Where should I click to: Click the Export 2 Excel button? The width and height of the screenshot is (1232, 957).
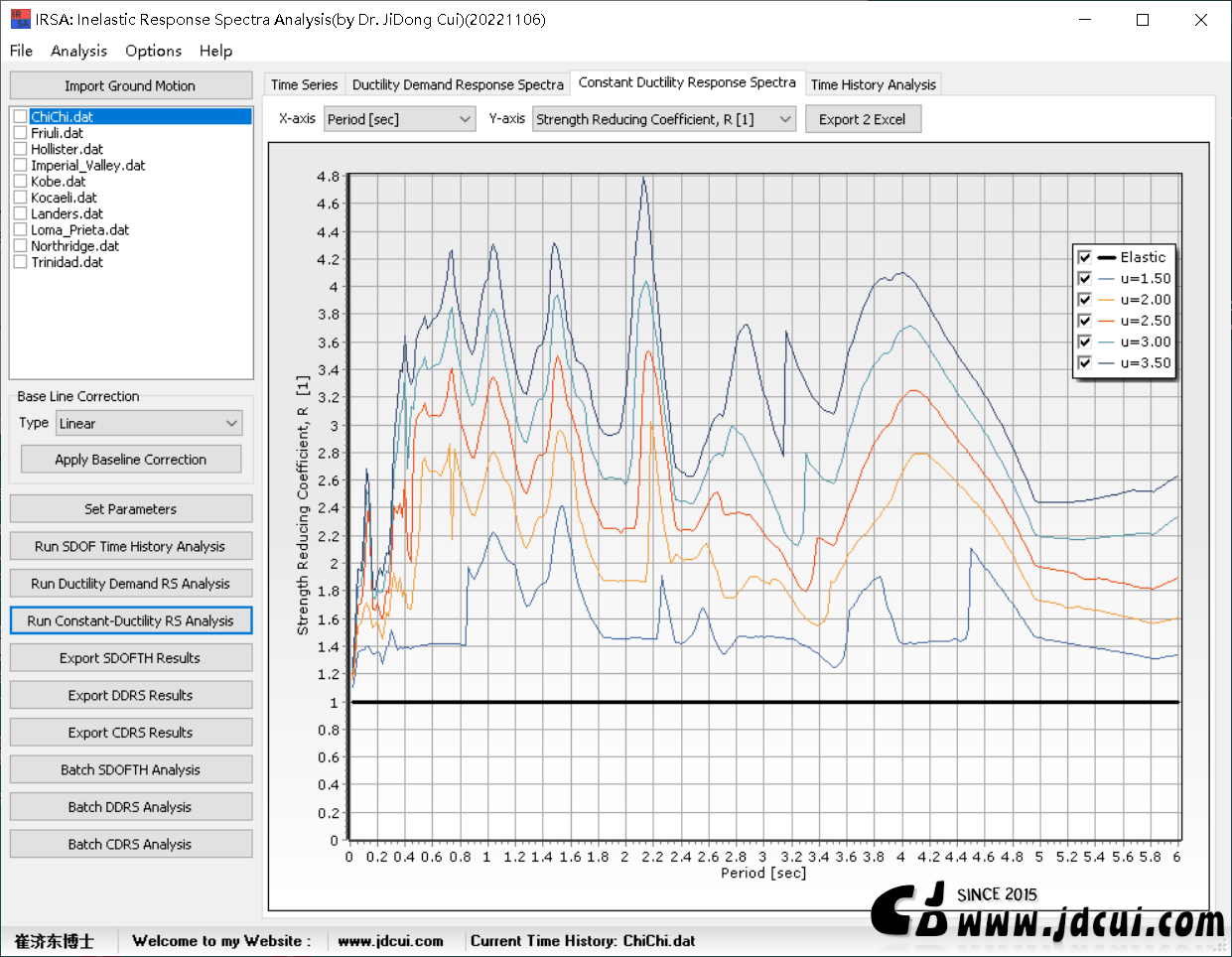[x=863, y=119]
